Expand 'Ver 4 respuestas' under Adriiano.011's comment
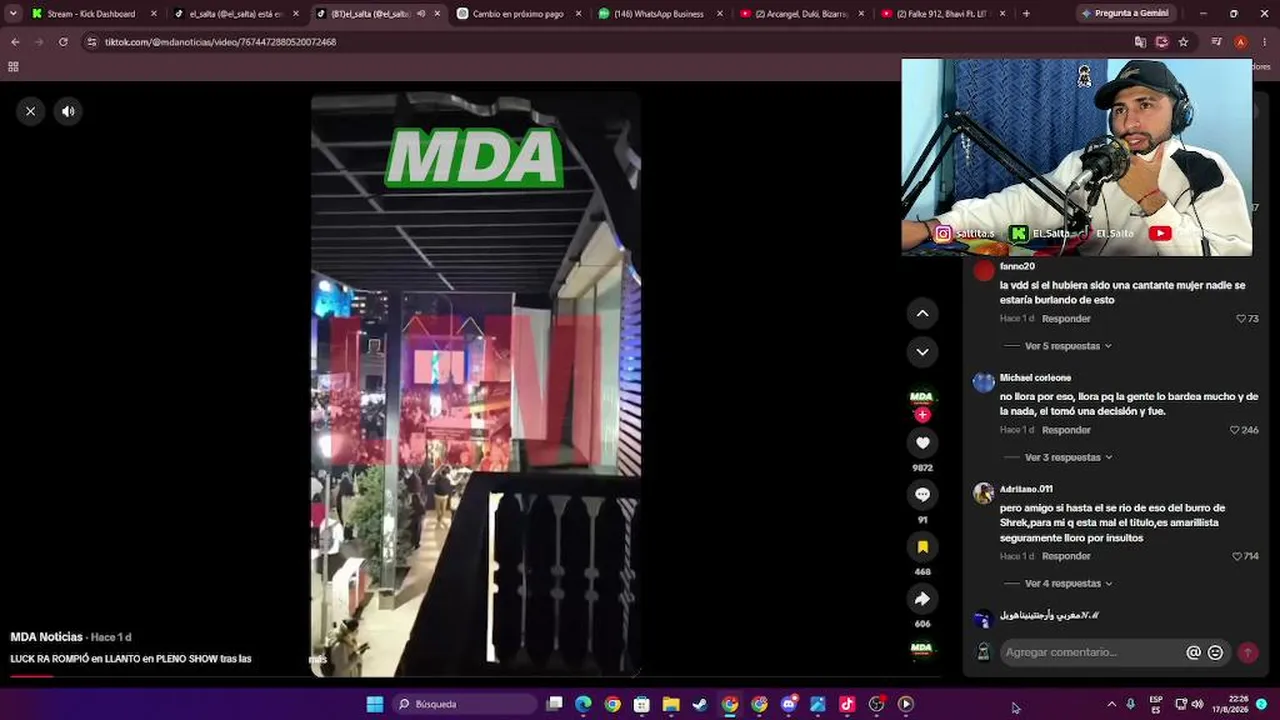Image resolution: width=1280 pixels, height=720 pixels. click(x=1067, y=583)
